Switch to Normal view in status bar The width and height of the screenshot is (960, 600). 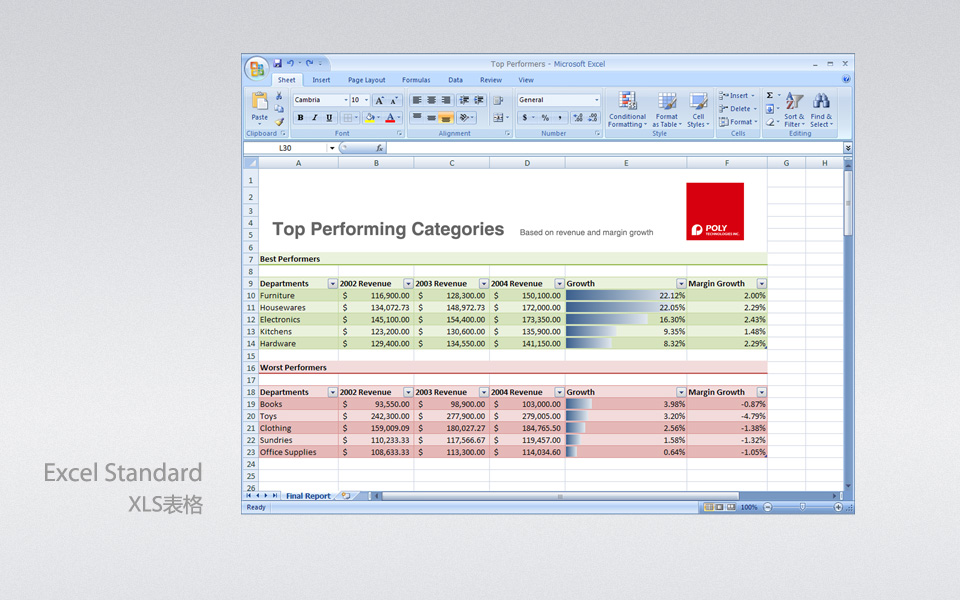708,508
